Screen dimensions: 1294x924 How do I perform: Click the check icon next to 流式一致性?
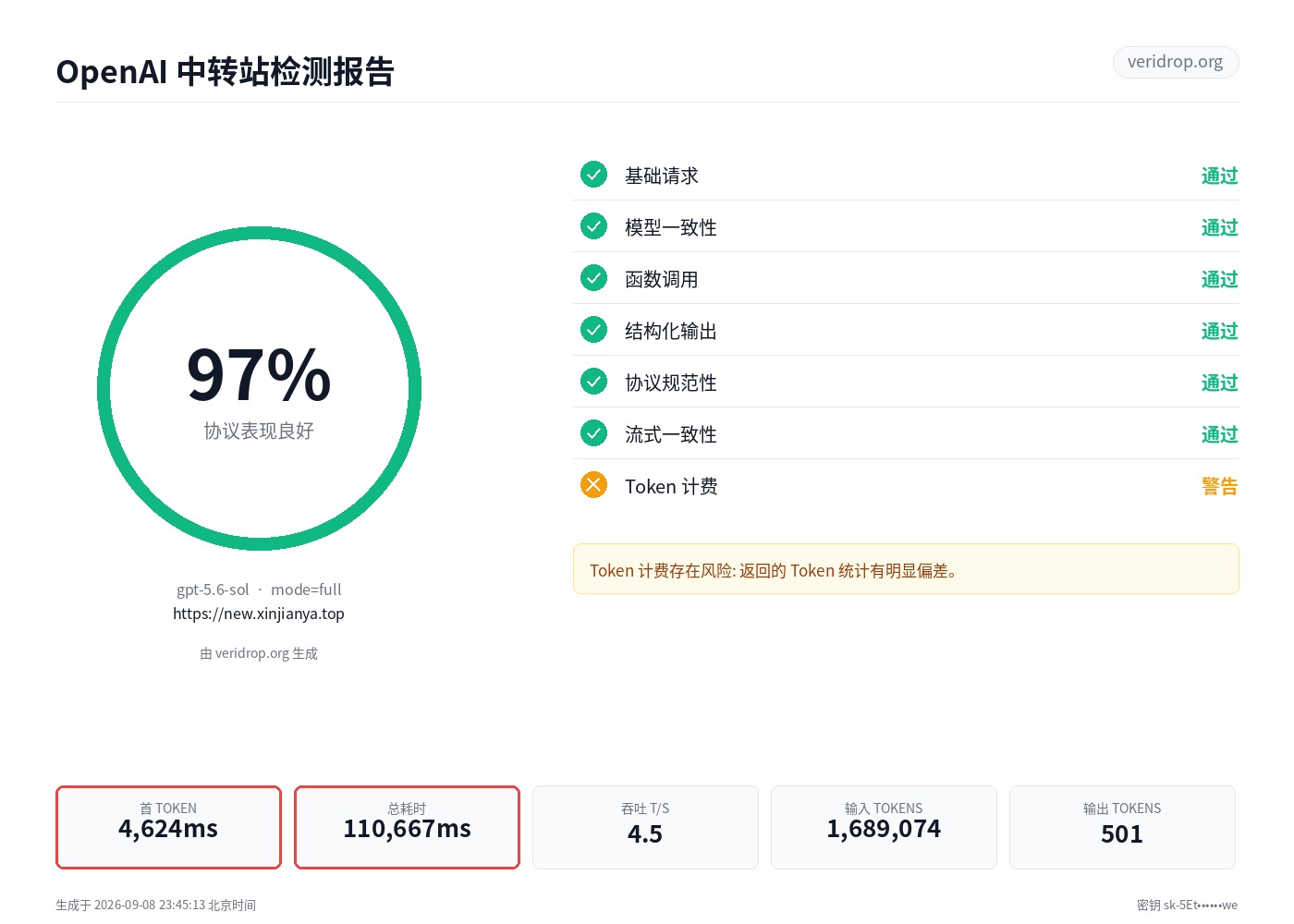(593, 433)
